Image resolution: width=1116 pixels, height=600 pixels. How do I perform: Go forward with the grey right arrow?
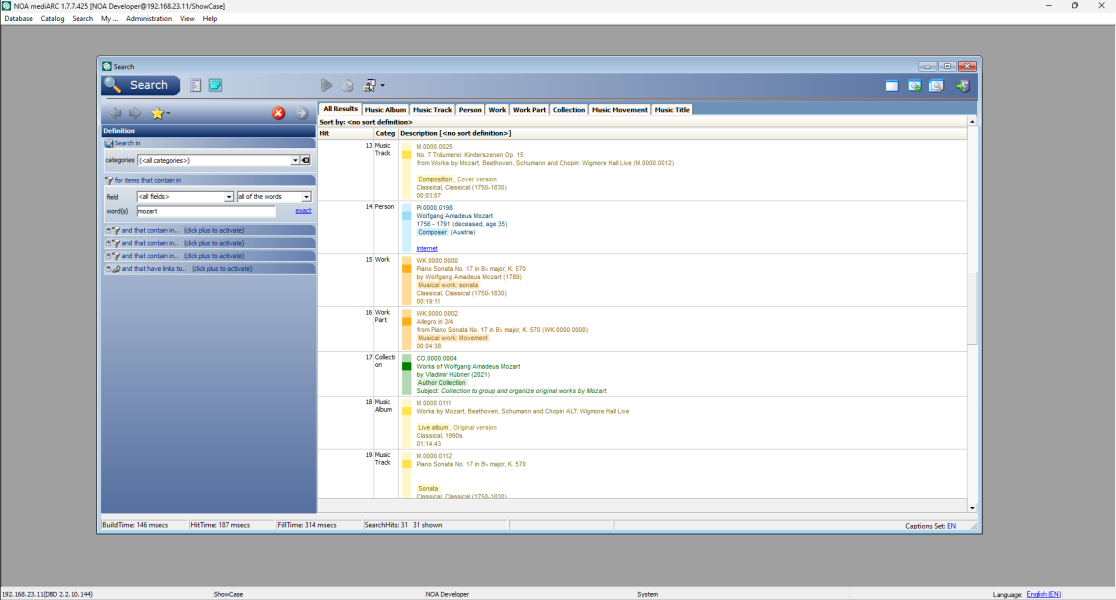135,112
